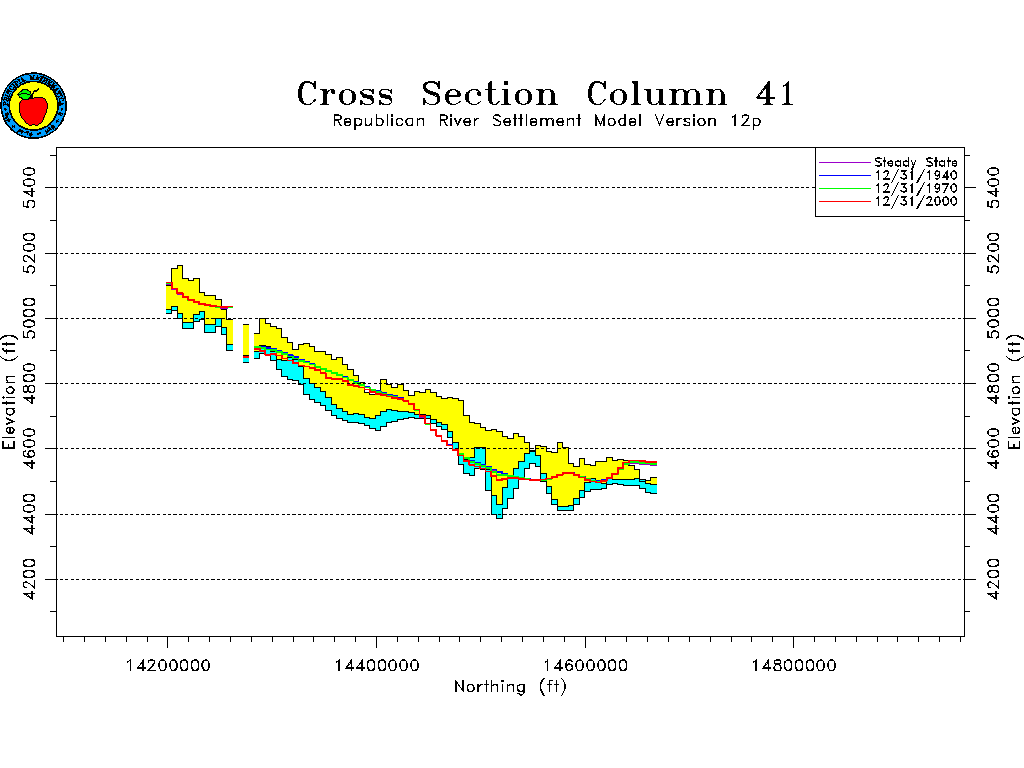Click the 14400000 x-axis tick label
Viewport: 1024px width, 768px height.
click(376, 665)
